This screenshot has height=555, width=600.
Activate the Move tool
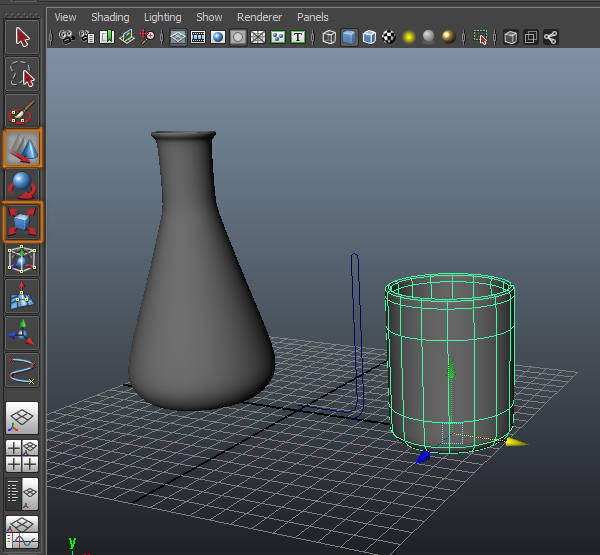coord(22,149)
